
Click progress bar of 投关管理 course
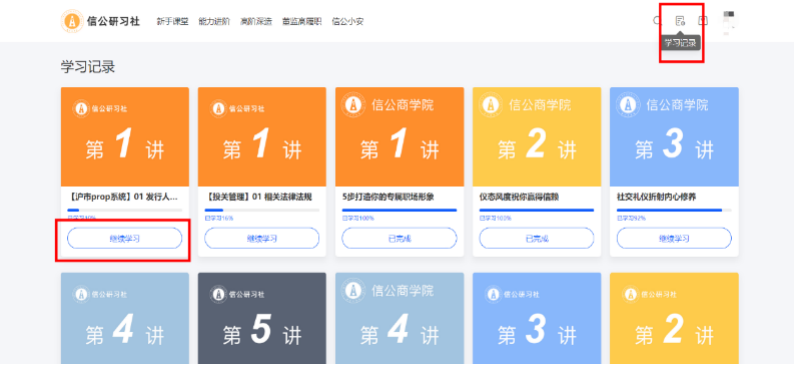[x=262, y=210]
